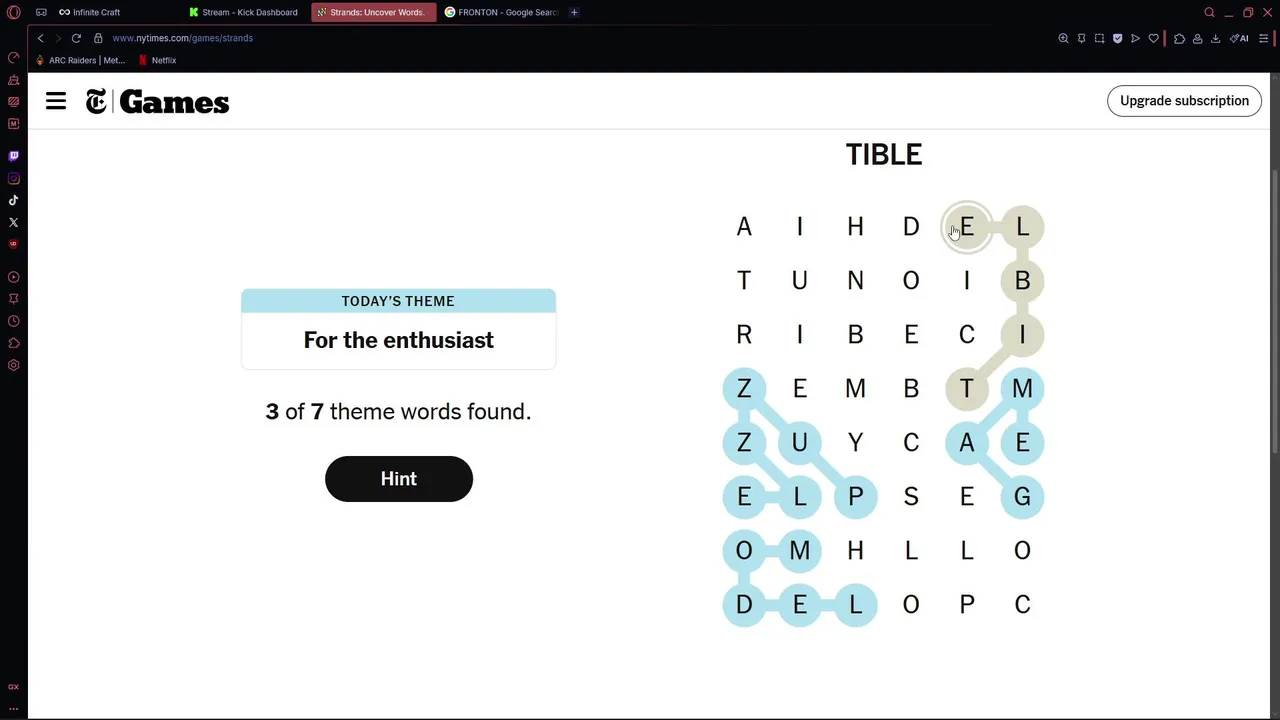Switch to Stream - Kick Dashboard tab
Screen dimensions: 1280x720
coord(248,12)
